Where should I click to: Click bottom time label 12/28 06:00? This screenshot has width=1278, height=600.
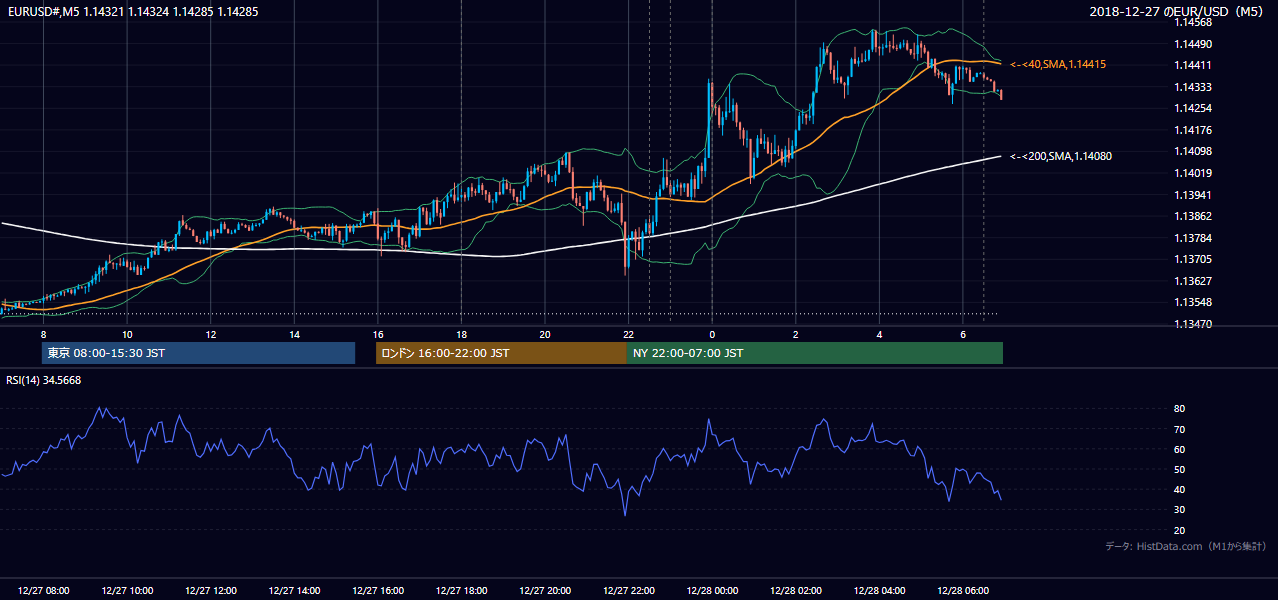point(963,591)
